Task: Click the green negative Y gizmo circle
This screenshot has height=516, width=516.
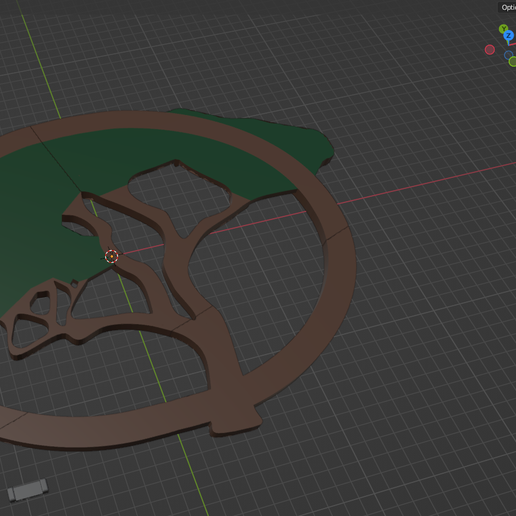Action: pos(513,62)
